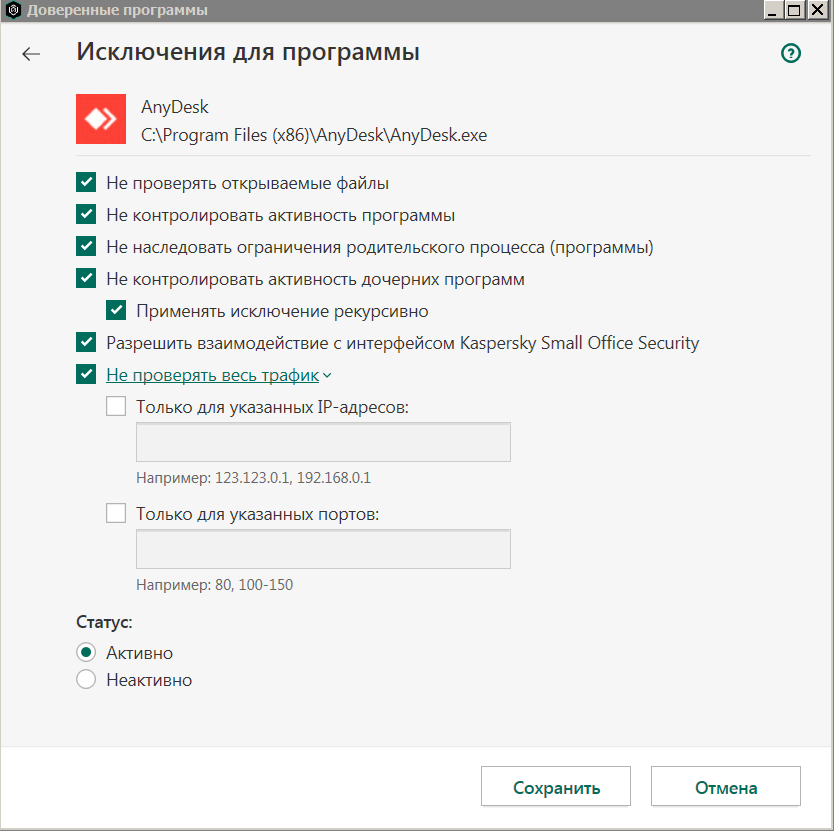
Task: Click the Kaspersky shield icon in title bar
Action: click(x=13, y=10)
